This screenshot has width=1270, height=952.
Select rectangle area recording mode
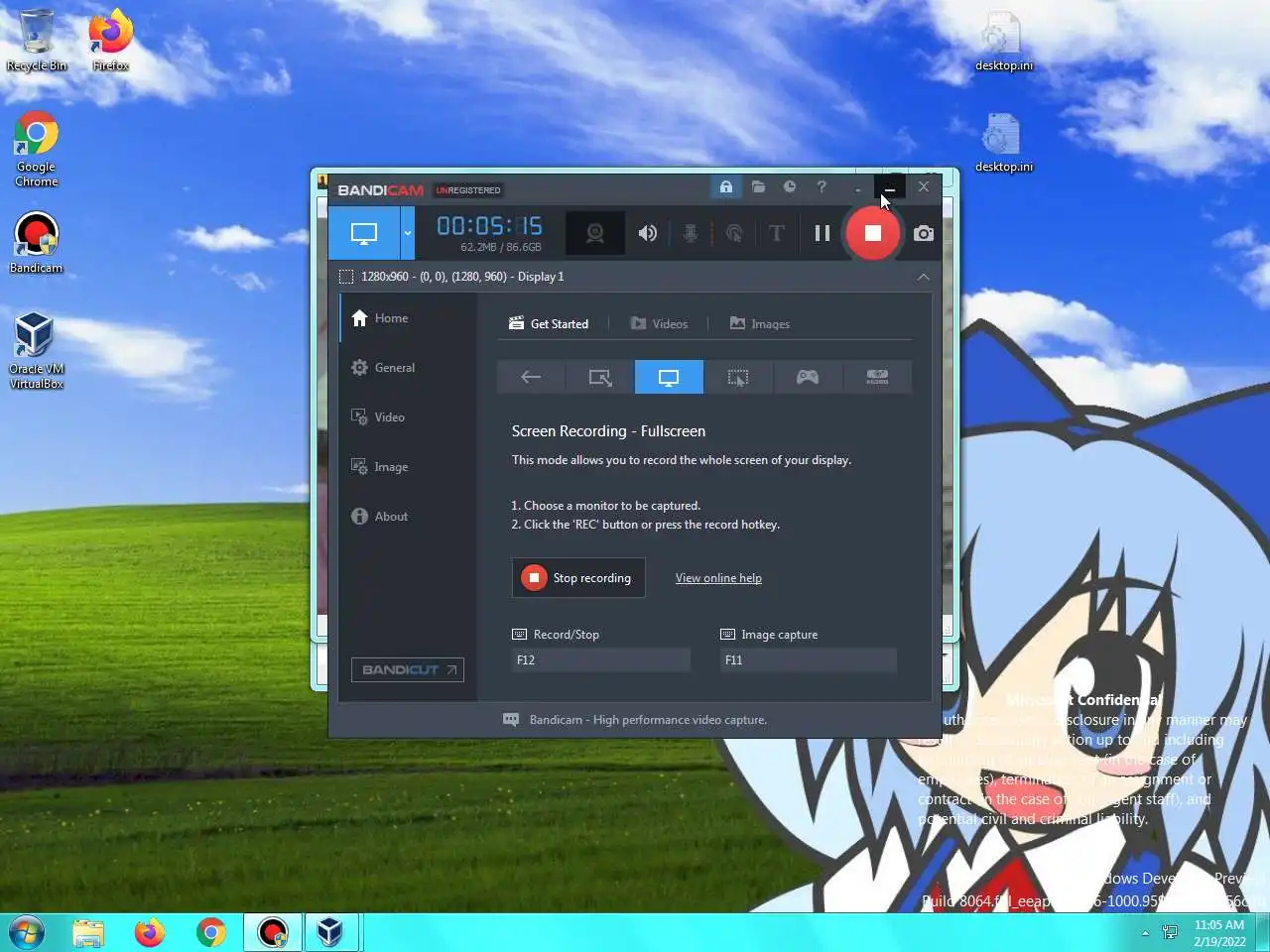pyautogui.click(x=600, y=377)
